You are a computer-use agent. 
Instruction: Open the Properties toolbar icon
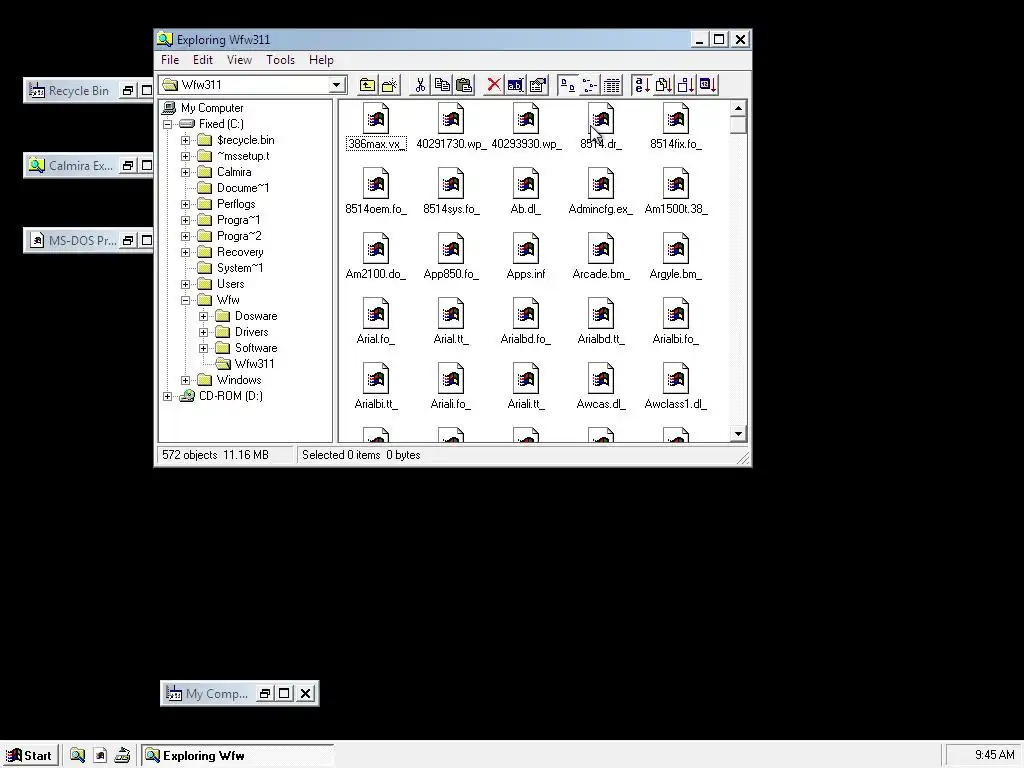pyautogui.click(x=537, y=85)
